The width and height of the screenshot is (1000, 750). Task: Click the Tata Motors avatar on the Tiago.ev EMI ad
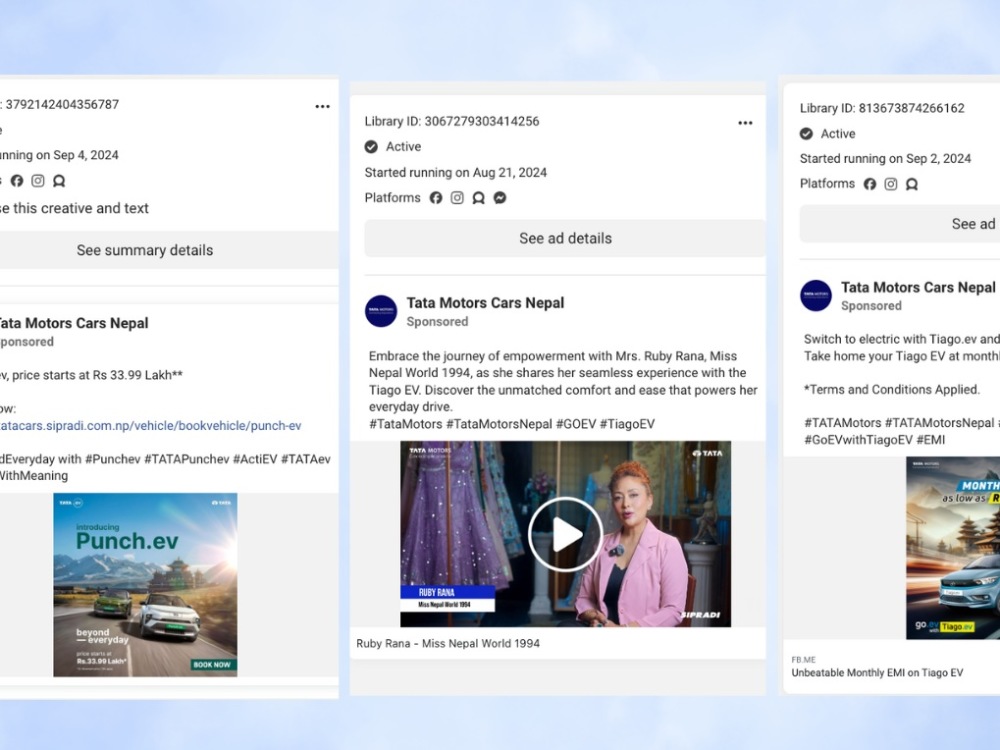click(816, 295)
